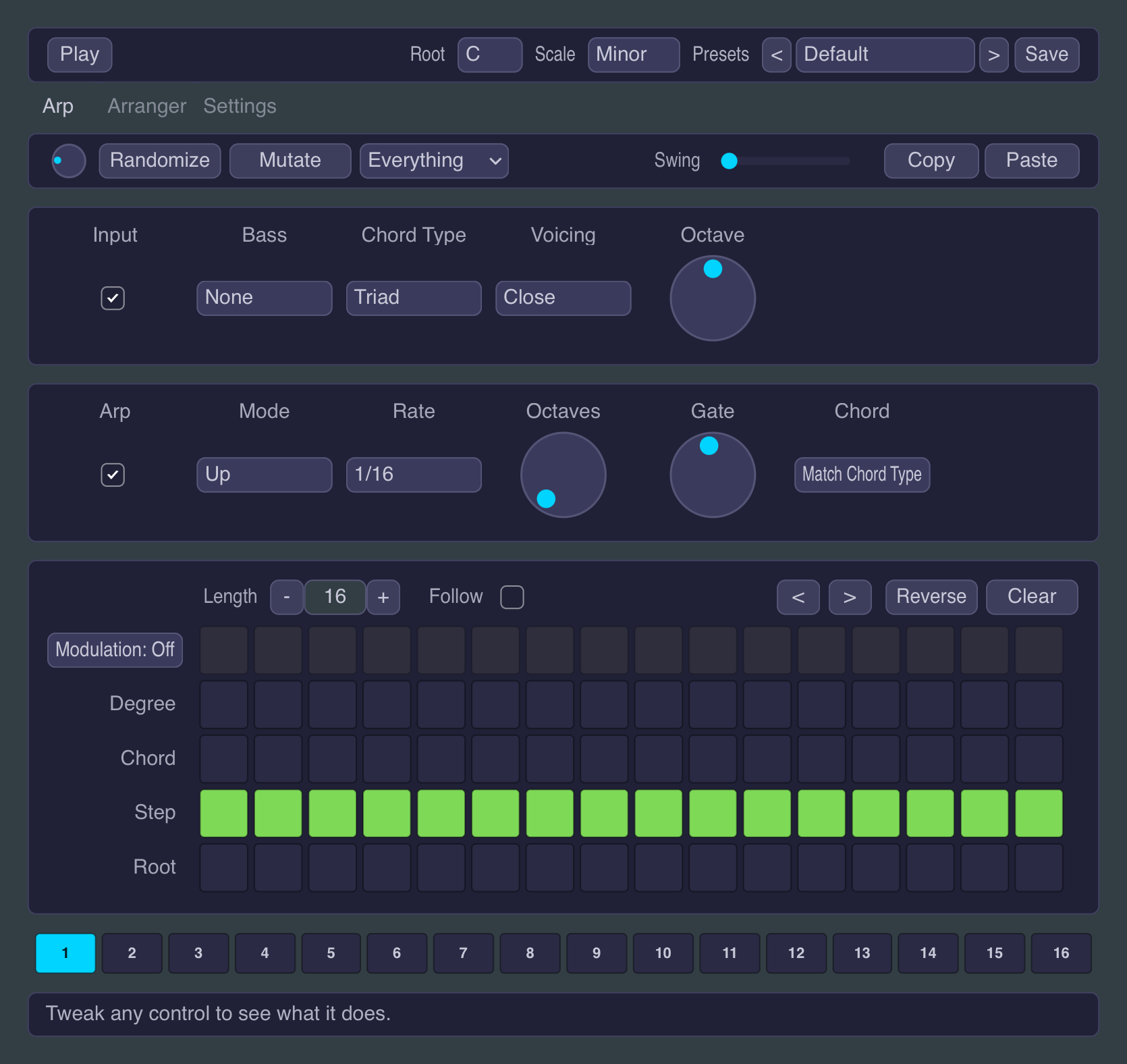Open the Mode dropdown showing Up
This screenshot has width=1127, height=1064.
pos(265,475)
